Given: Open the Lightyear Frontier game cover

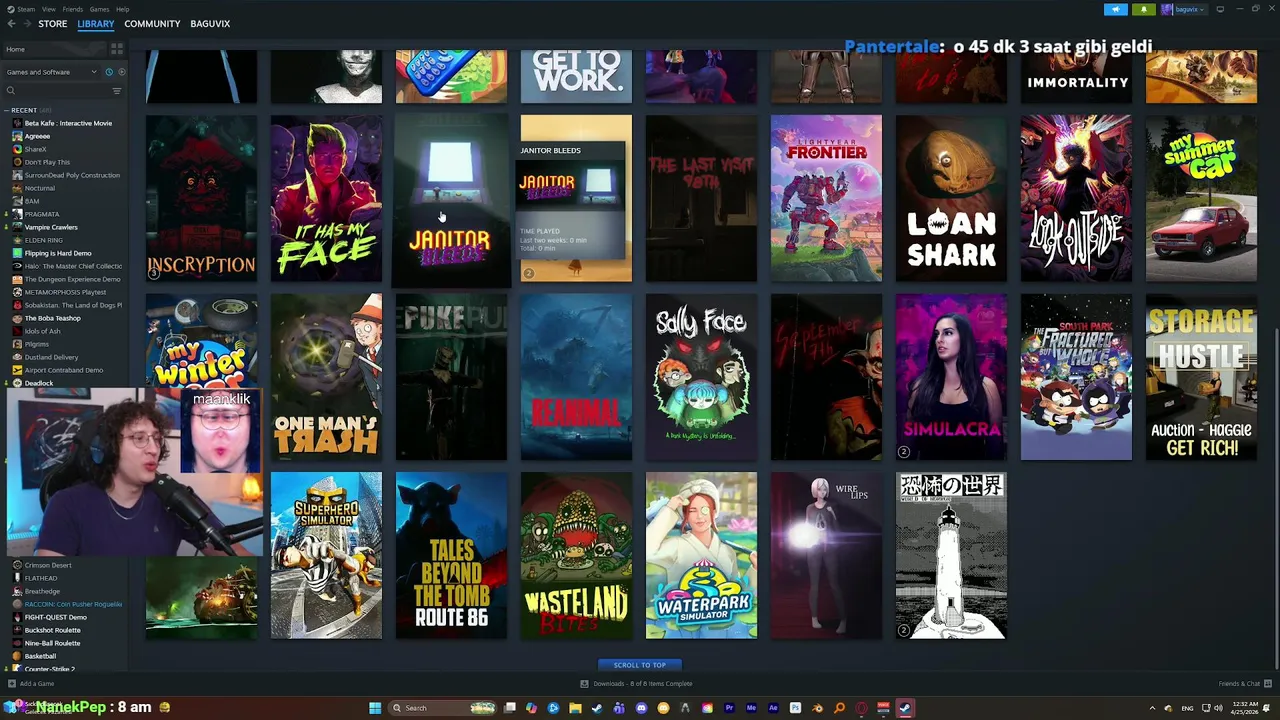Looking at the screenshot, I should point(826,198).
